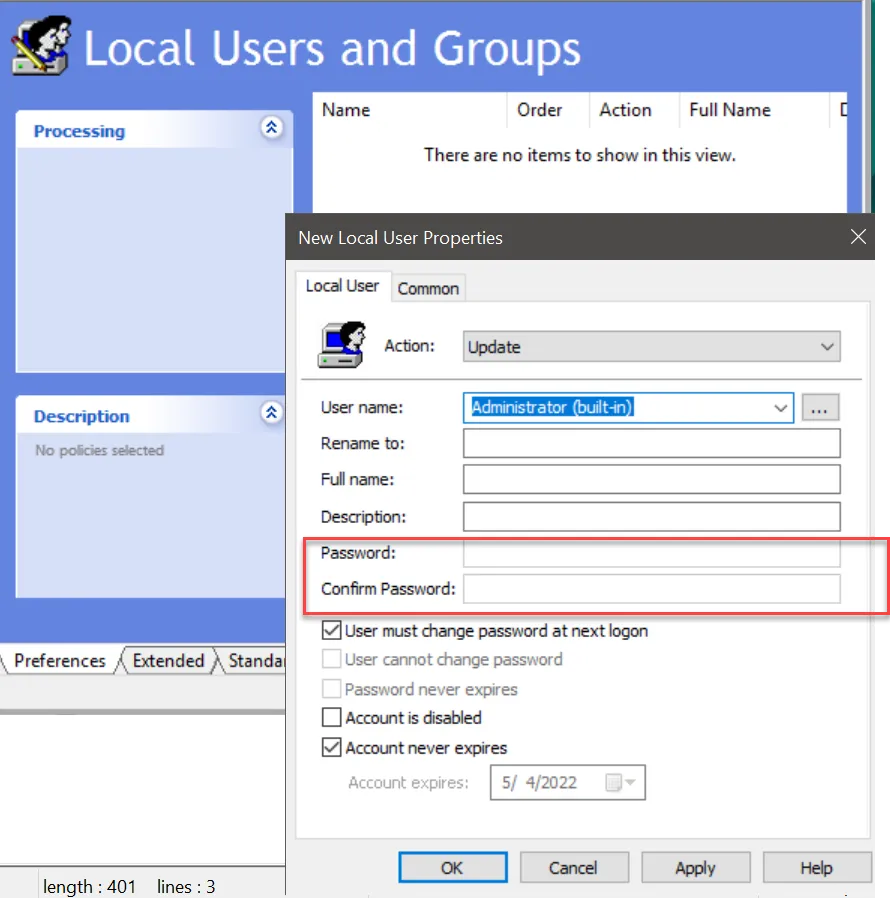This screenshot has width=890, height=898.
Task: Collapse the Processing panel
Action: (x=271, y=128)
